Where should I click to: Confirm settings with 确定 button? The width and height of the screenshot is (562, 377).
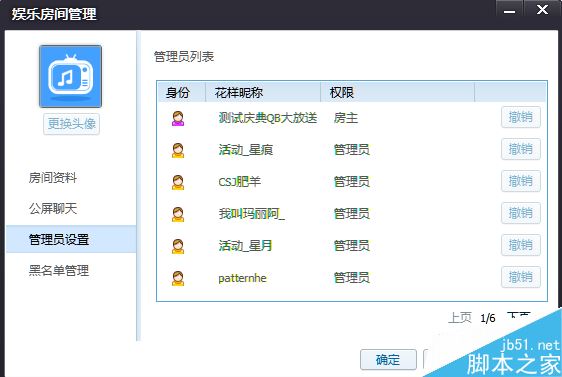point(388,359)
